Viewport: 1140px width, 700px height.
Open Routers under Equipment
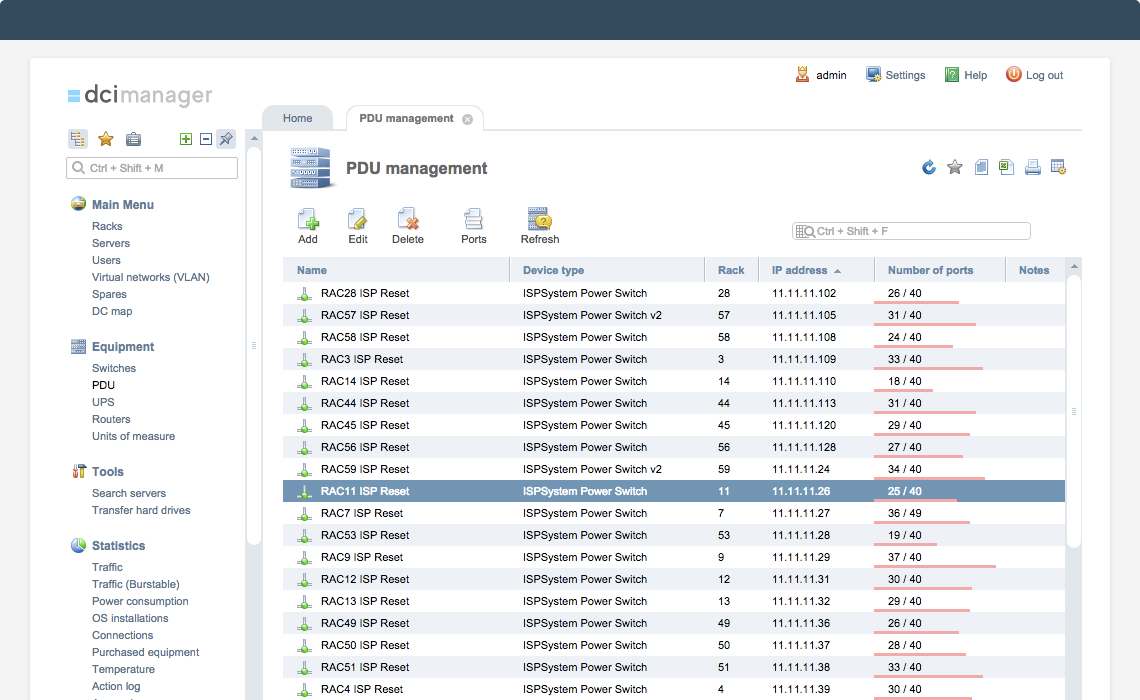[111, 419]
